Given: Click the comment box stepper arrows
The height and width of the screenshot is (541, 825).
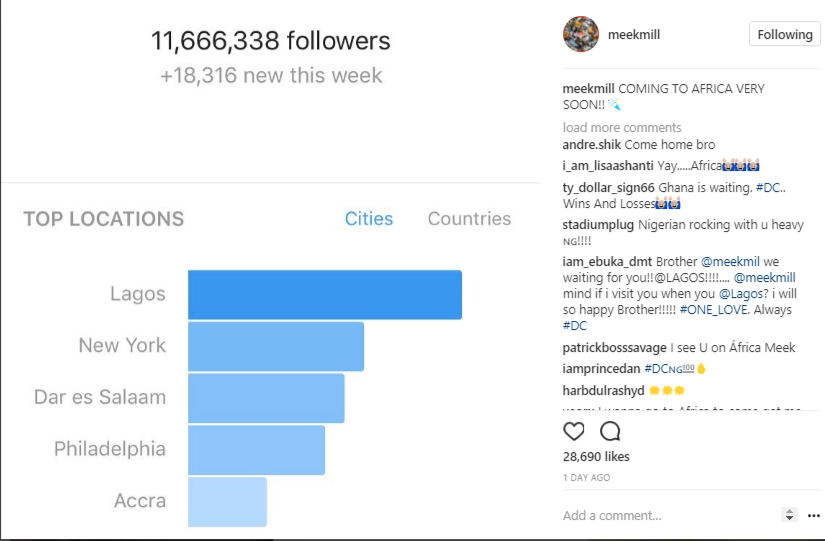Looking at the screenshot, I should tap(789, 515).
